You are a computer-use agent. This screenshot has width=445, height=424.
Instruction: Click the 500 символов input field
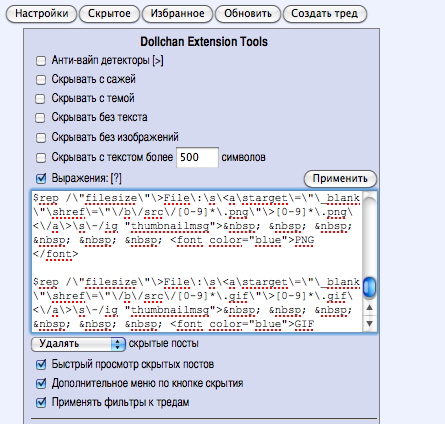tap(197, 157)
